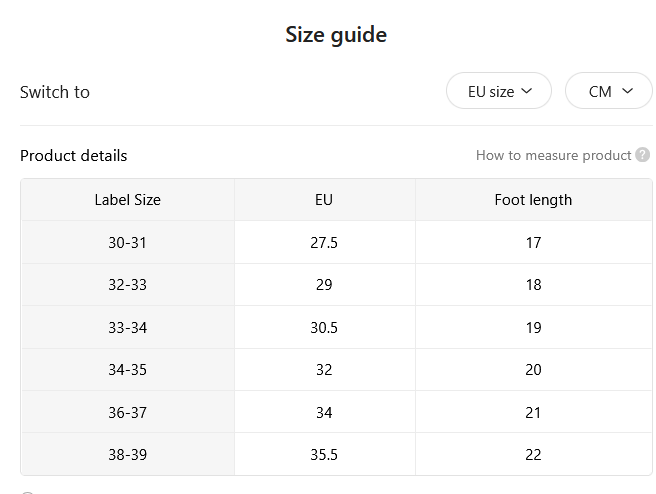The height and width of the screenshot is (494, 656).
Task: Select the 33-34 label size cell
Action: tap(128, 328)
